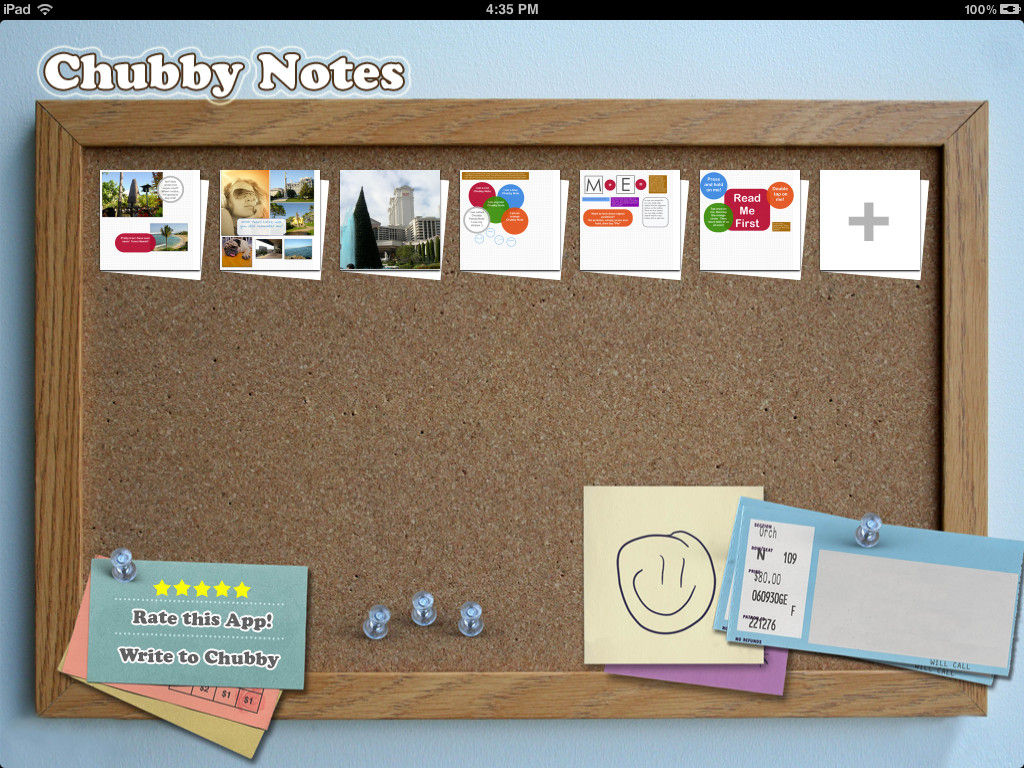Tap the battery icon in the status bar
This screenshot has height=768, width=1024.
[1009, 9]
